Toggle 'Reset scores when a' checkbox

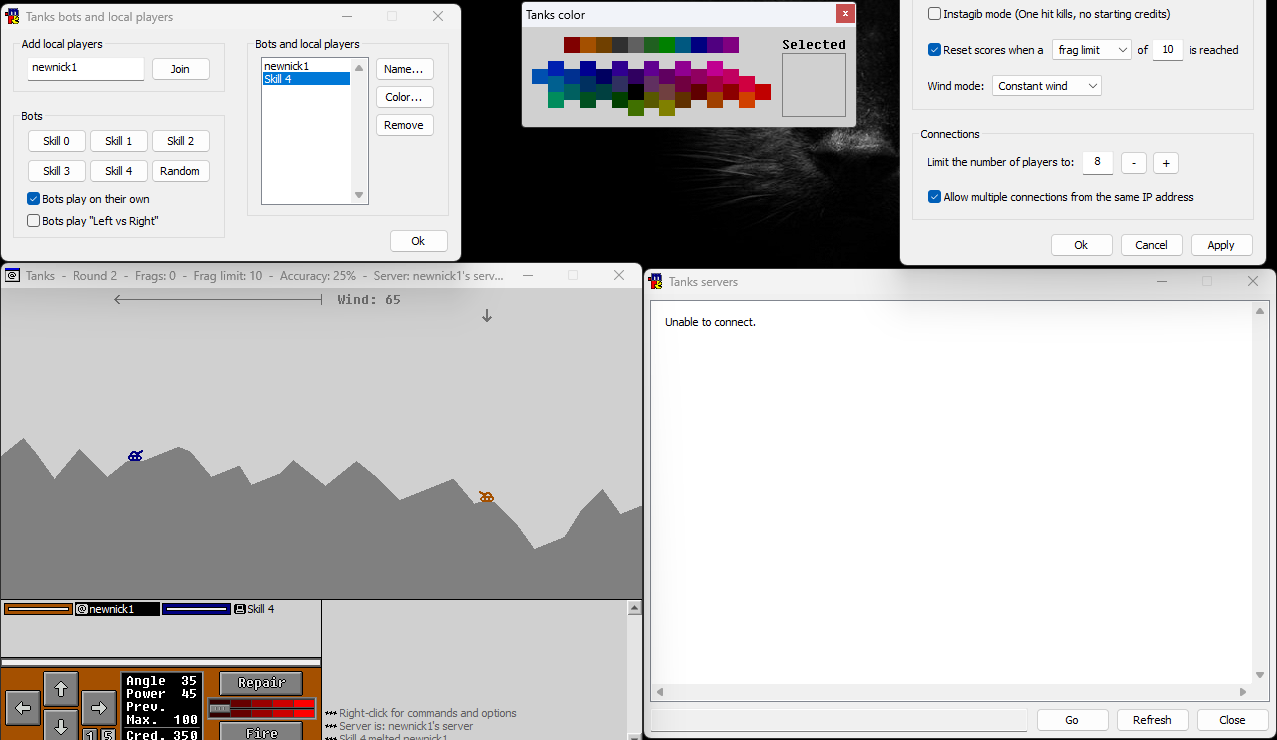tap(934, 50)
